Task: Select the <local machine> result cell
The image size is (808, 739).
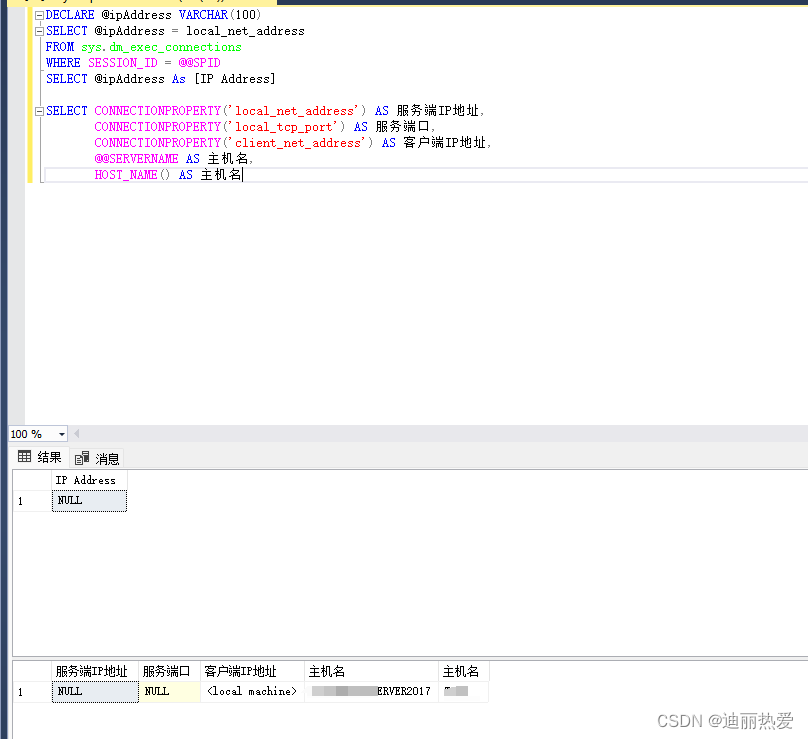Action: (x=252, y=691)
